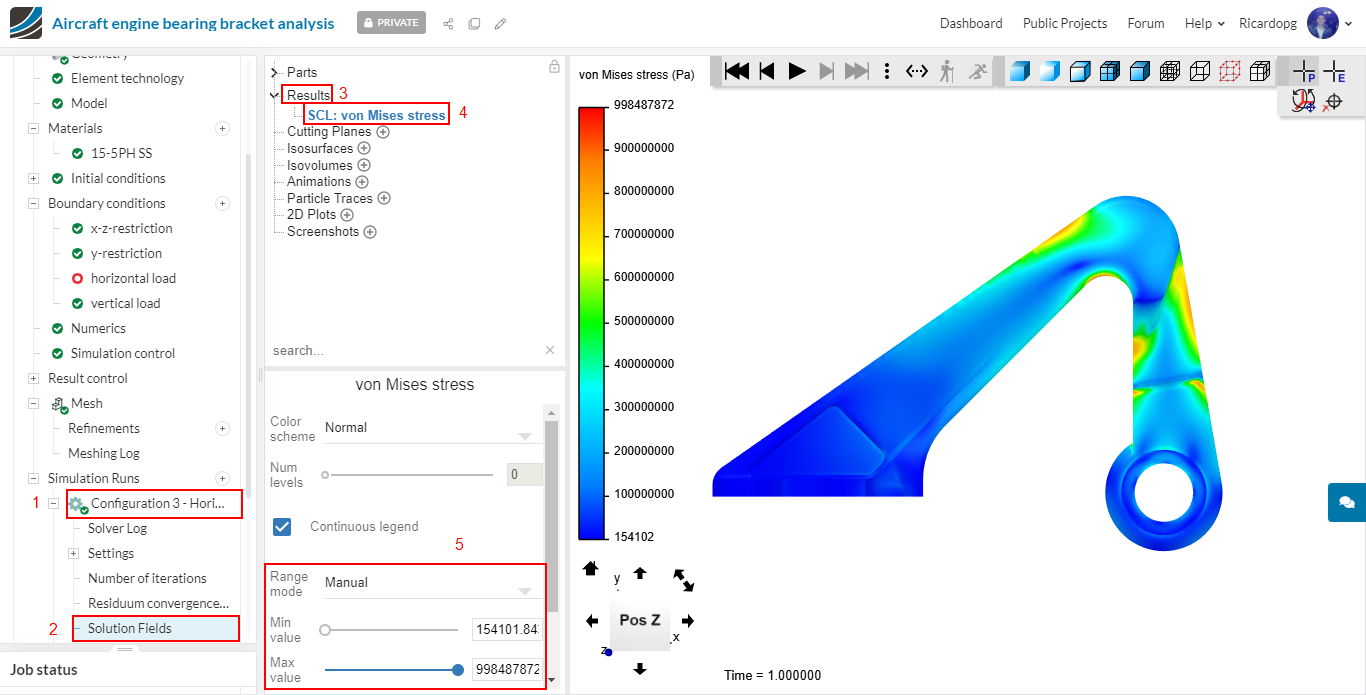Screen dimensions: 1366x695
Task: Click the bounce loop mode icon
Action: 917,71
